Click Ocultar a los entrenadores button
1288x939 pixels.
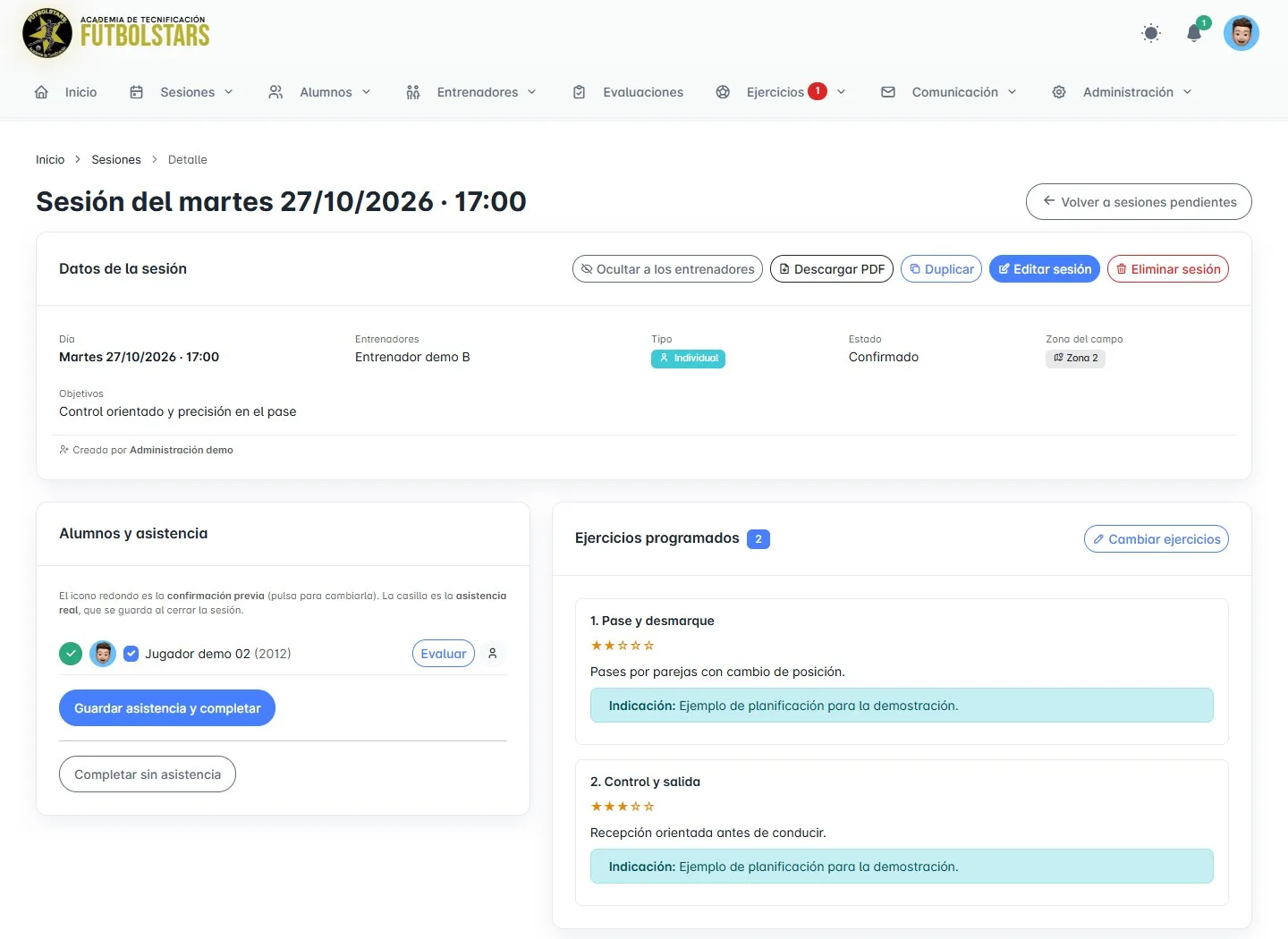667,269
